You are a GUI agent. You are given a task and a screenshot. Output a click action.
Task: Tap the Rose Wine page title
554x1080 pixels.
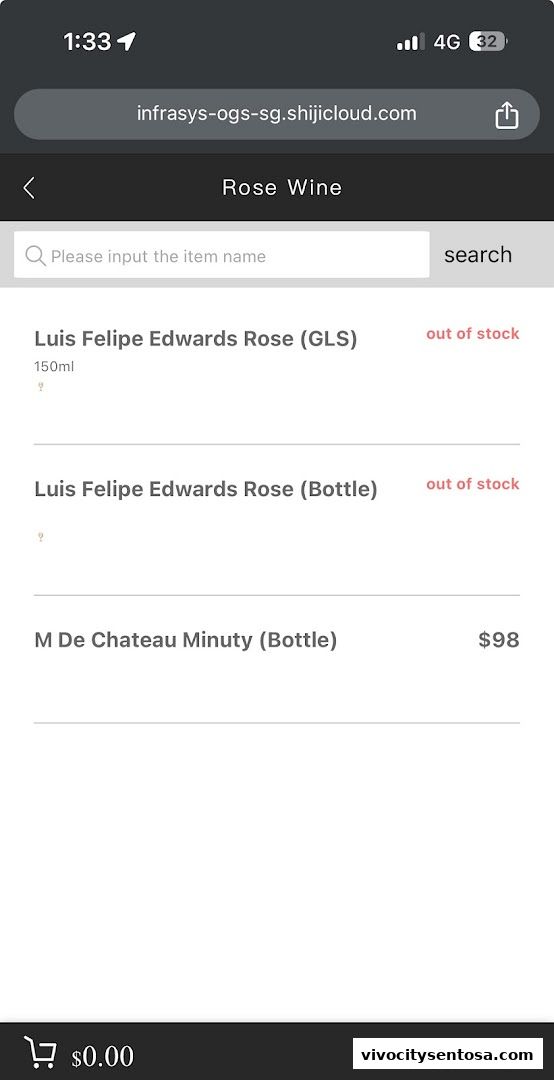tap(282, 187)
